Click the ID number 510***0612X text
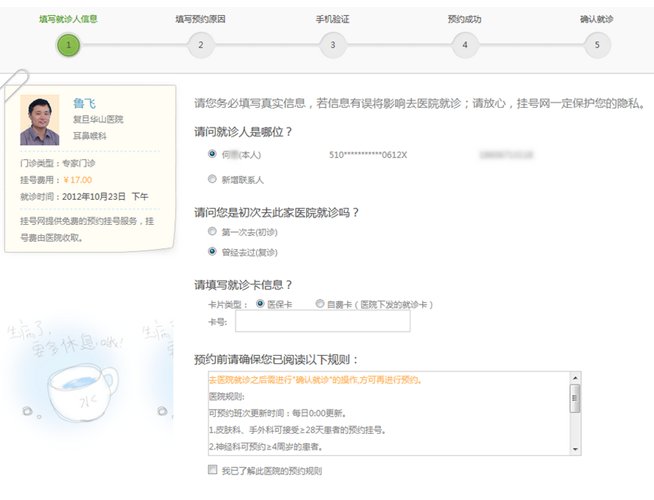 [x=368, y=155]
